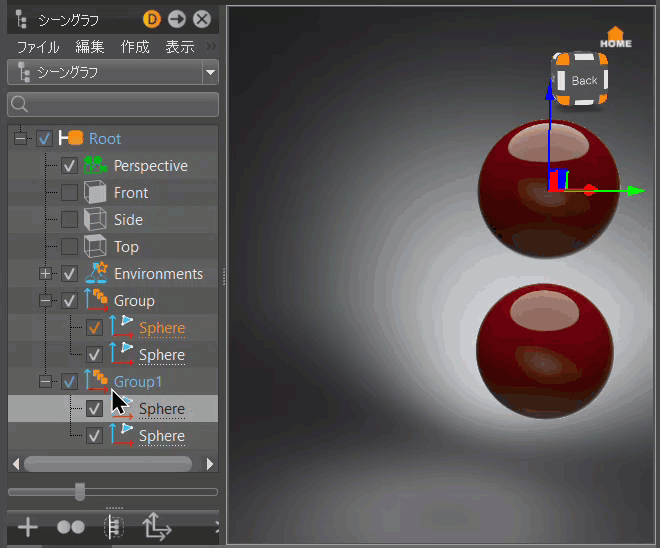
Task: Click the scenegraph search field
Action: 113,104
